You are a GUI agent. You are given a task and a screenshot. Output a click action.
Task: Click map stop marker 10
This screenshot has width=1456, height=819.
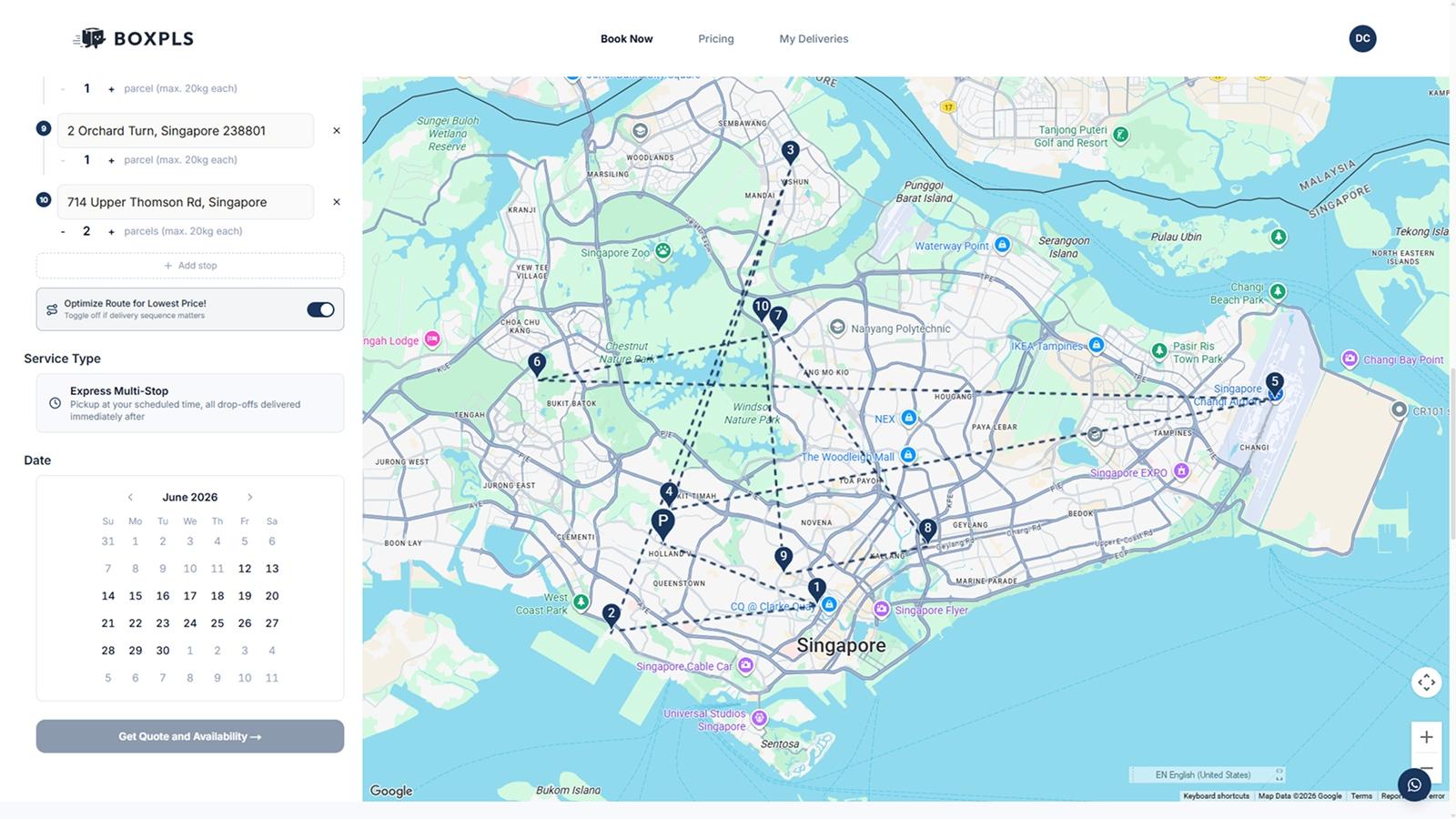[x=761, y=308]
